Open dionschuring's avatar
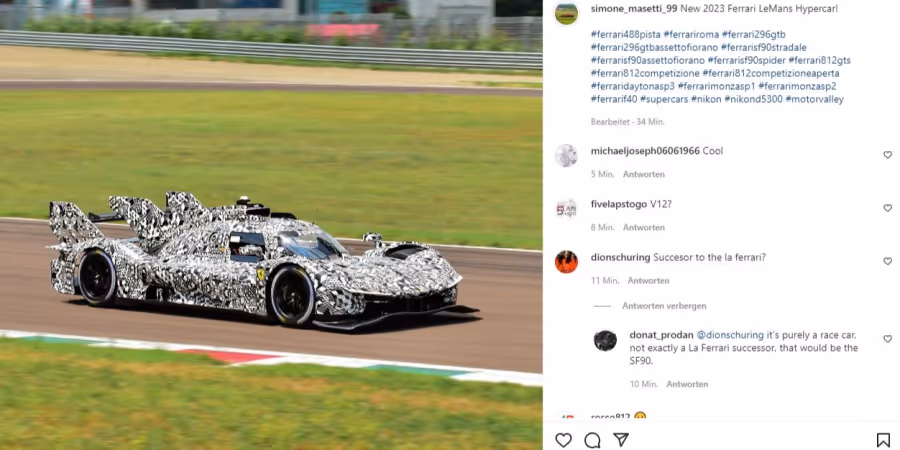The image size is (900, 450). pyautogui.click(x=566, y=262)
